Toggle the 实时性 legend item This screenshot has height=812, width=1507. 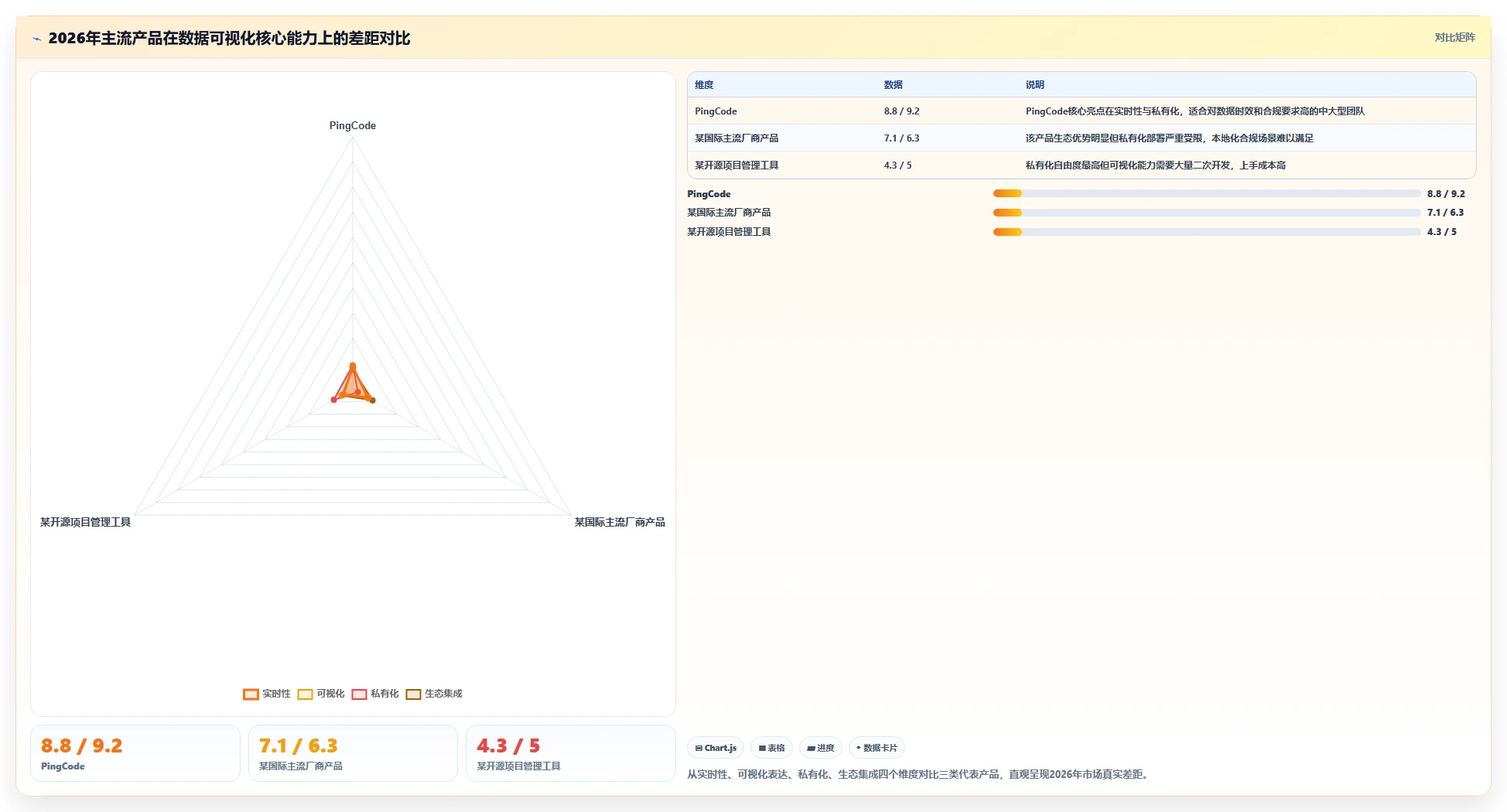(x=267, y=694)
